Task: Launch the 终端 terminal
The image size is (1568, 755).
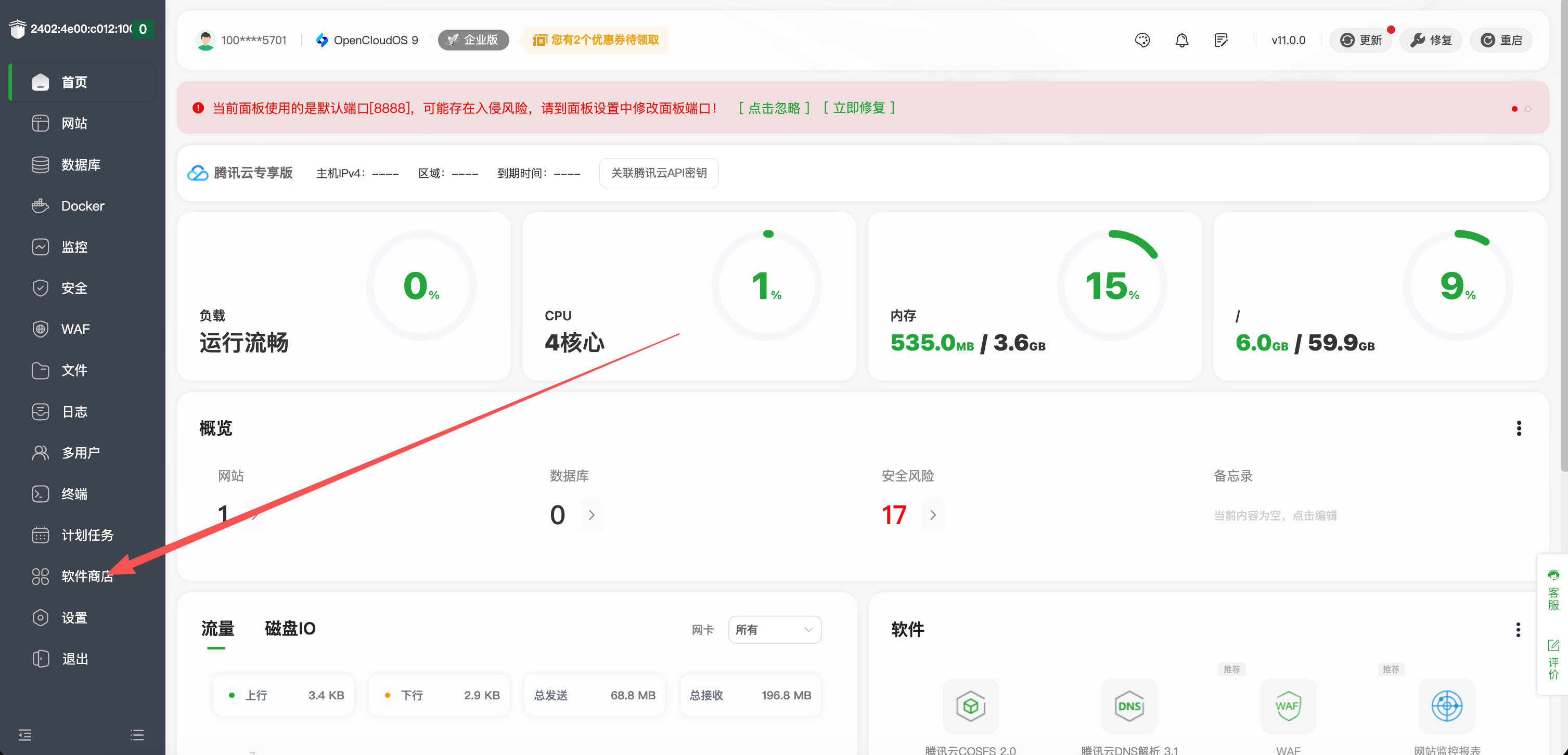Action: tap(75, 493)
